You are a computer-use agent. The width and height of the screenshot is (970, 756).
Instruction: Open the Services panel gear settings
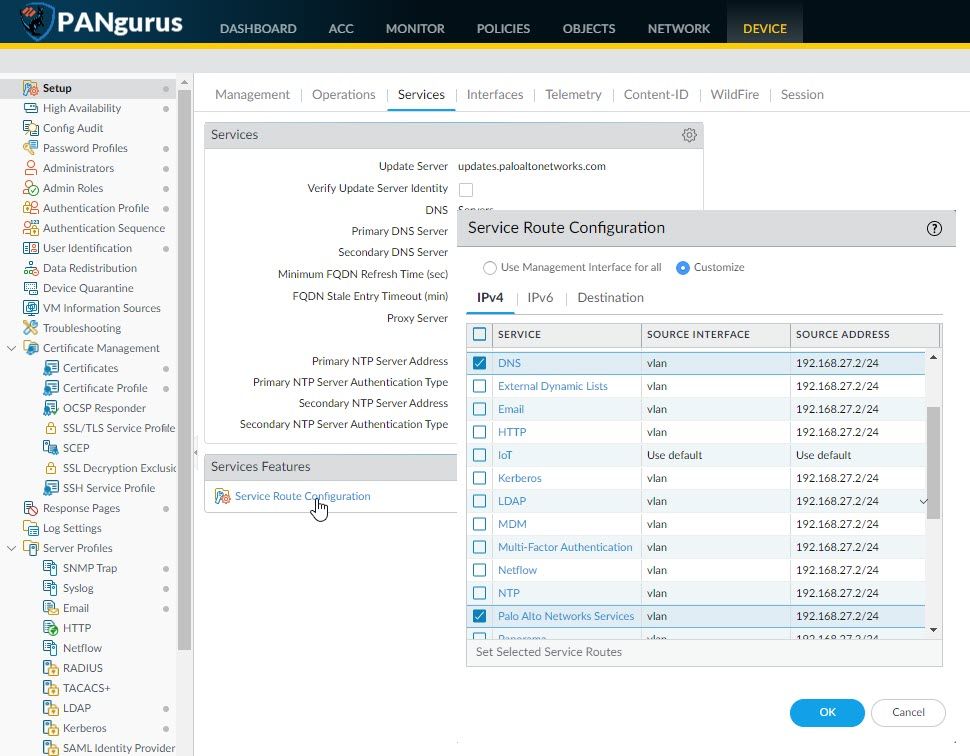tap(689, 135)
